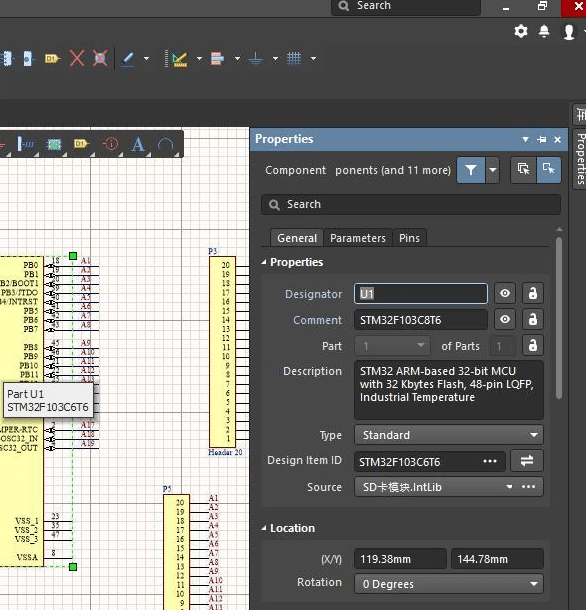Toggle Designator lock
586x610 pixels.
pyautogui.click(x=533, y=293)
